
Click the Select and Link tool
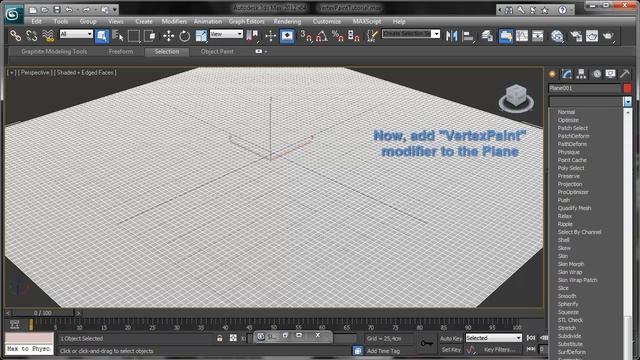tap(16, 36)
